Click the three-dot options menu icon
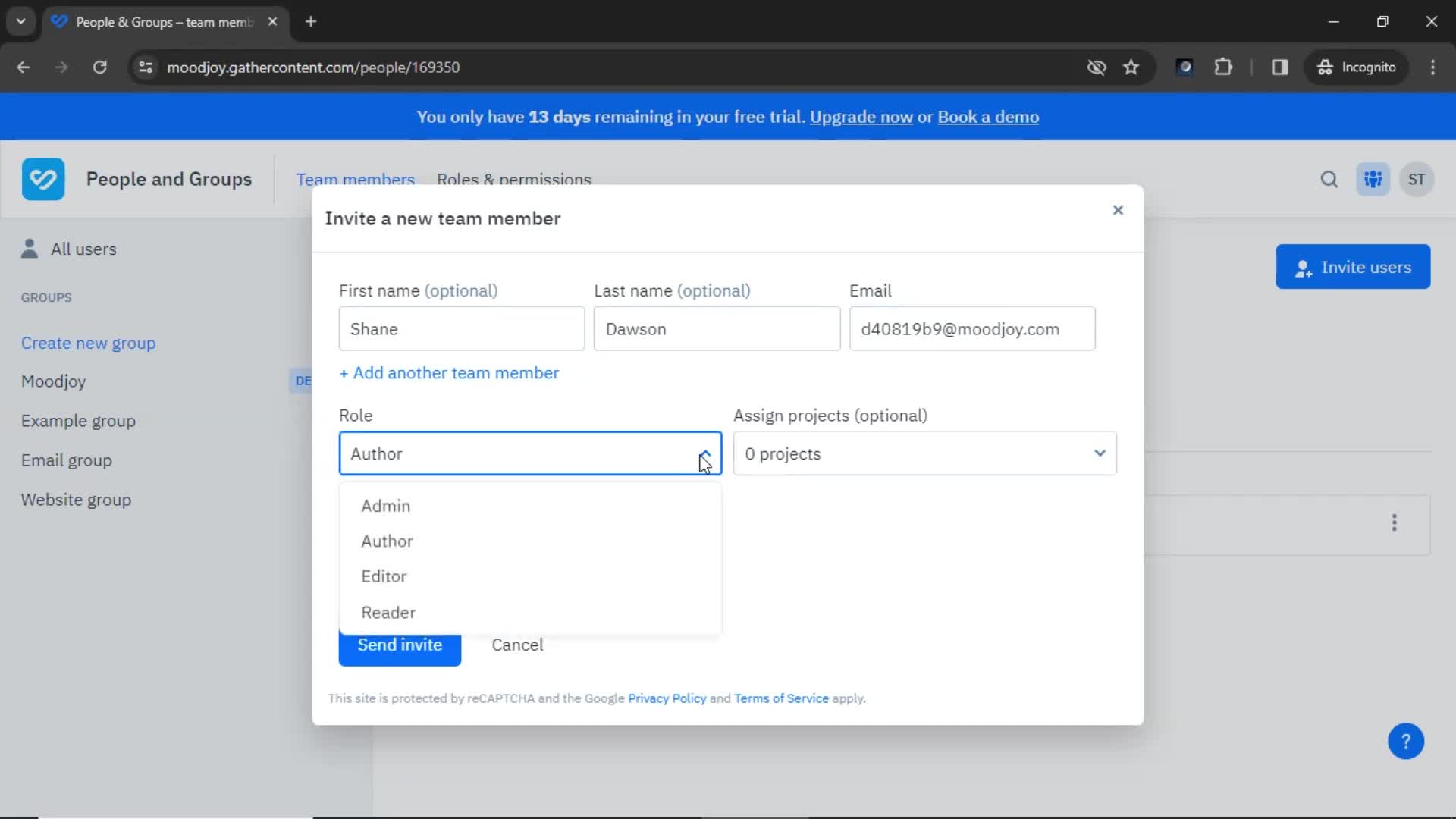Screen dimensions: 1456x819 (1395, 522)
